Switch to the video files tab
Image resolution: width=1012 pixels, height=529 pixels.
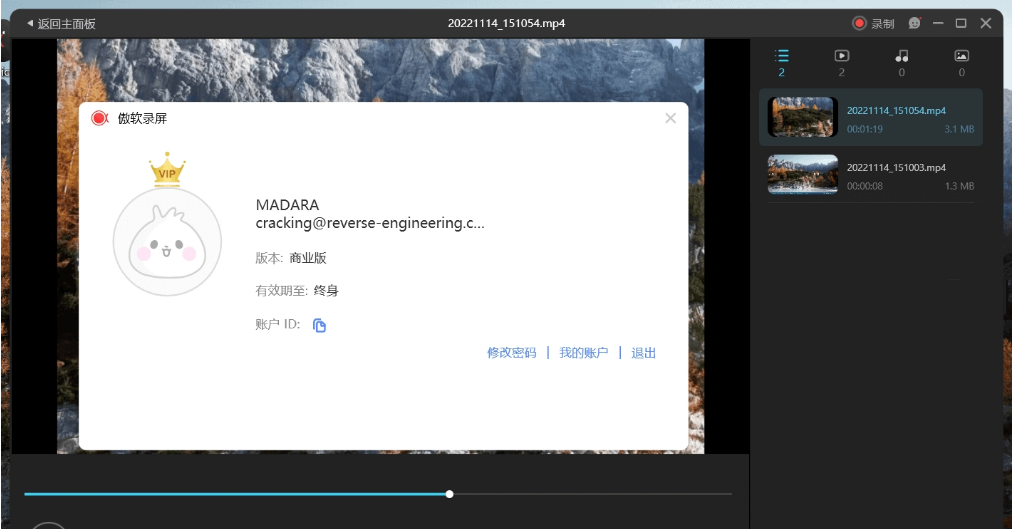click(842, 63)
